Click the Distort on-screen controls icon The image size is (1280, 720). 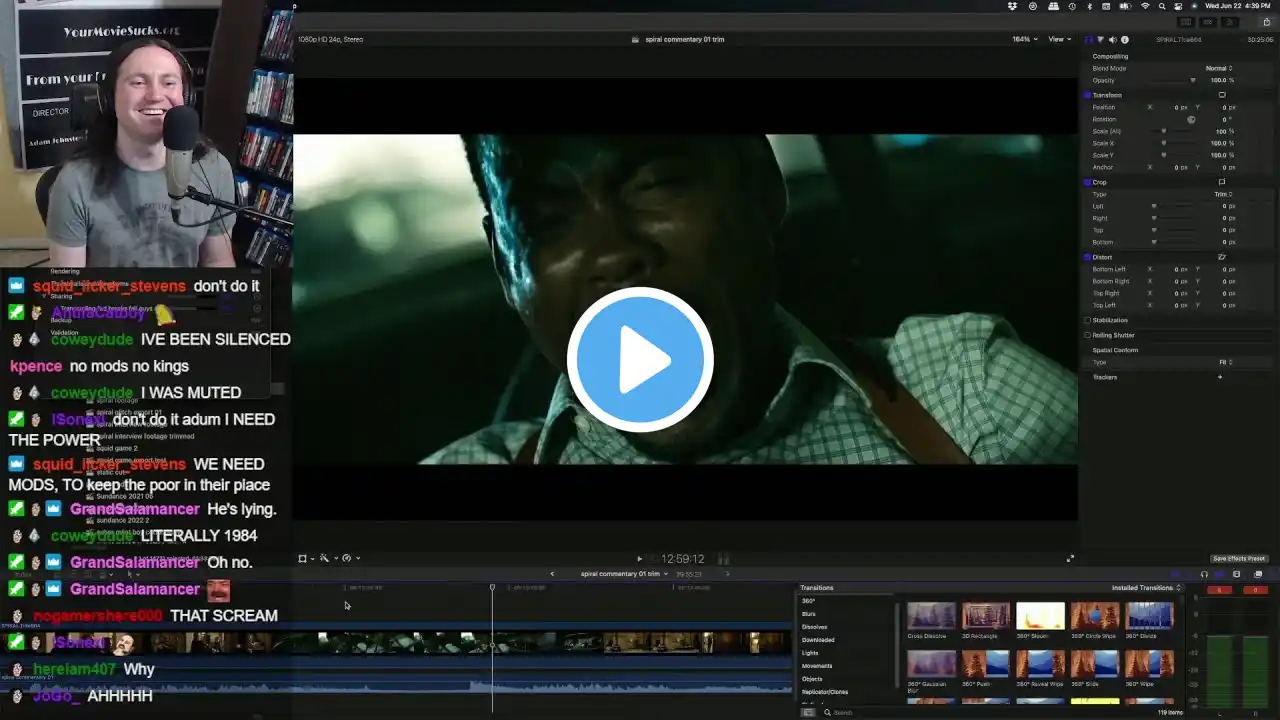[1222, 257]
